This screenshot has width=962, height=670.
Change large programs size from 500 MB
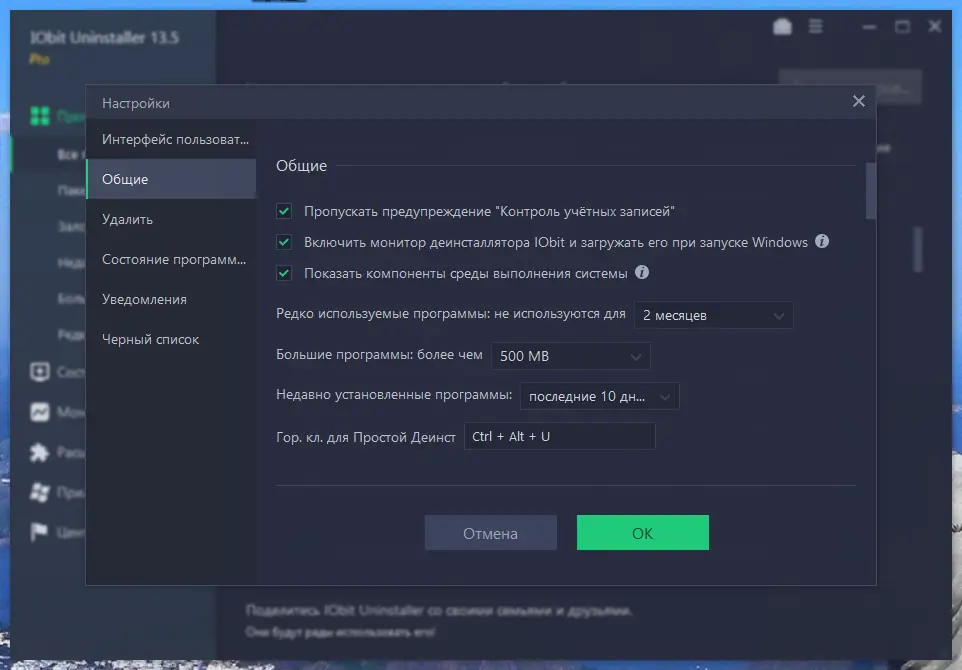(x=570, y=355)
